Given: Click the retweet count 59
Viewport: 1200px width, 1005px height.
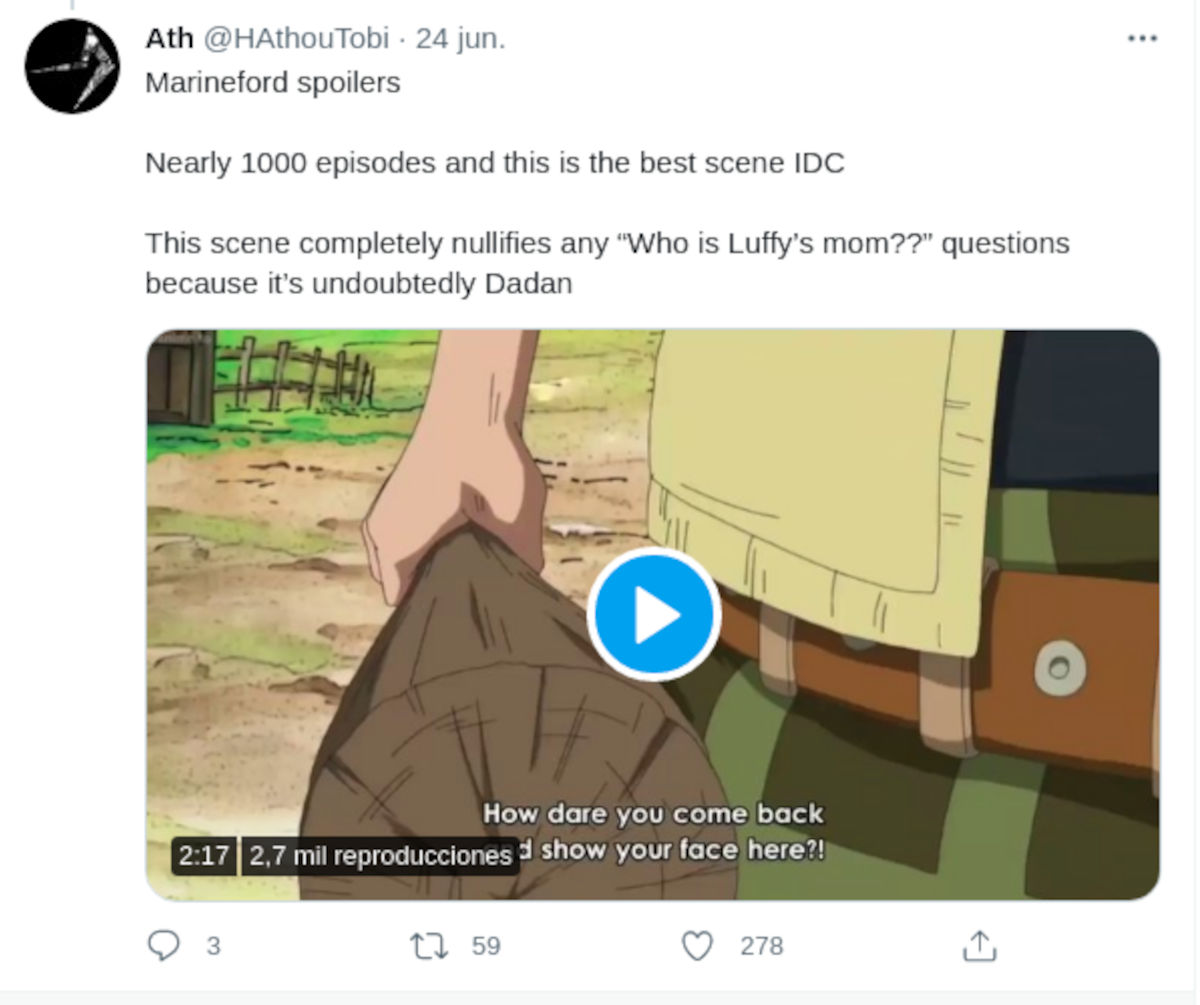Looking at the screenshot, I should click(x=486, y=946).
